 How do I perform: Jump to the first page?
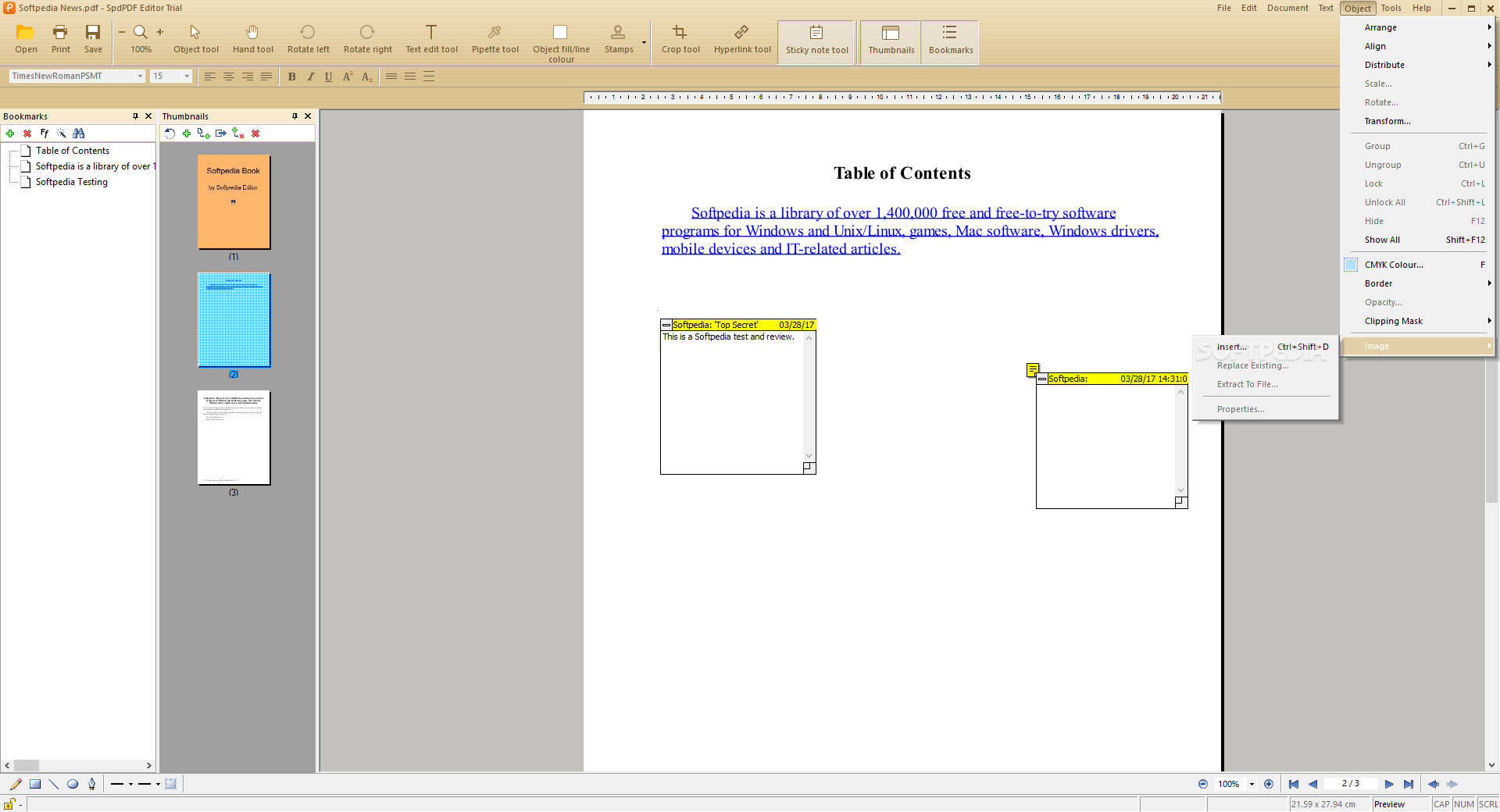(x=1294, y=784)
